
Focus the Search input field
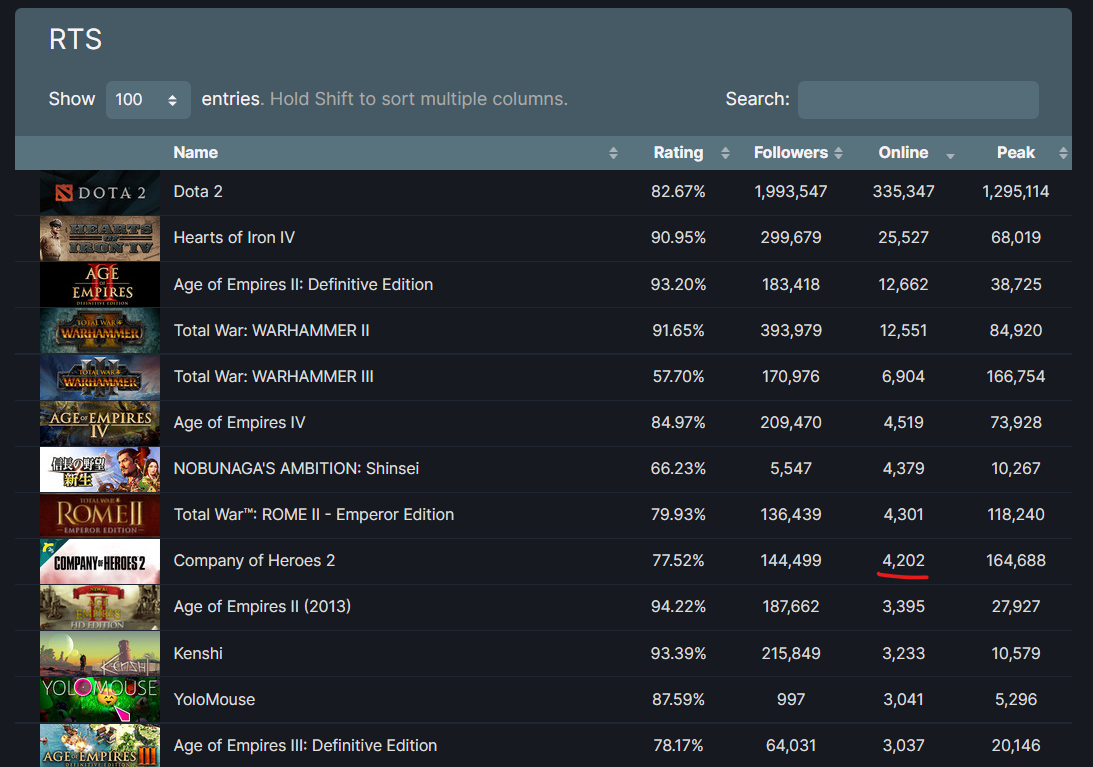coord(917,100)
